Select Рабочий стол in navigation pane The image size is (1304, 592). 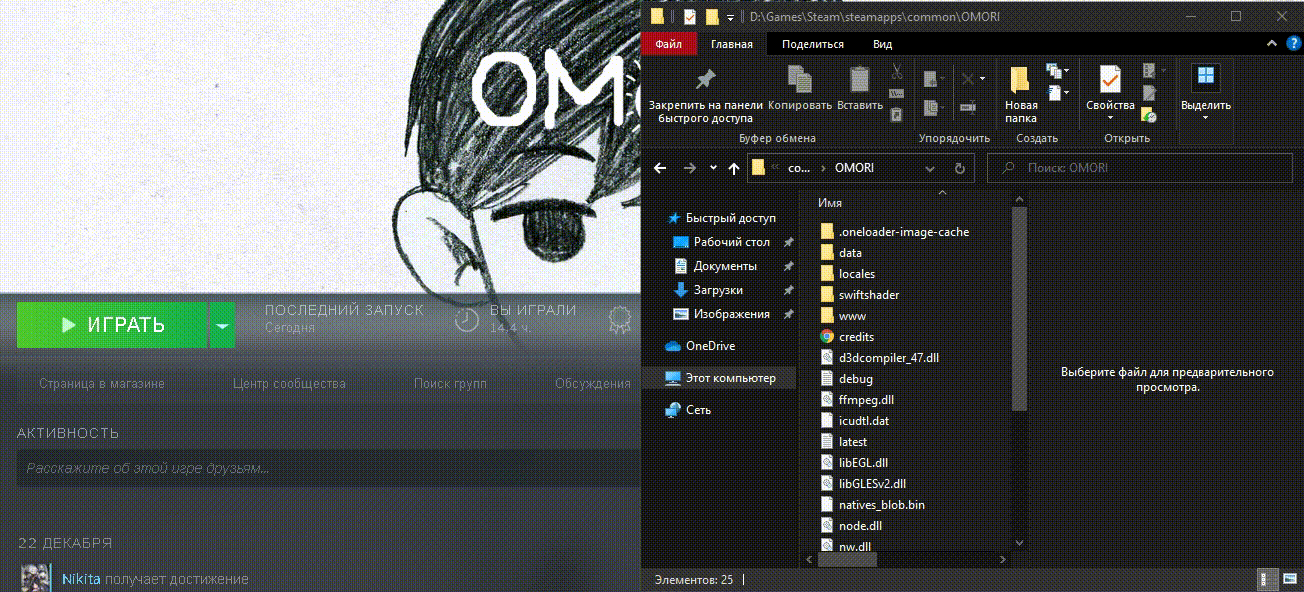tap(731, 242)
